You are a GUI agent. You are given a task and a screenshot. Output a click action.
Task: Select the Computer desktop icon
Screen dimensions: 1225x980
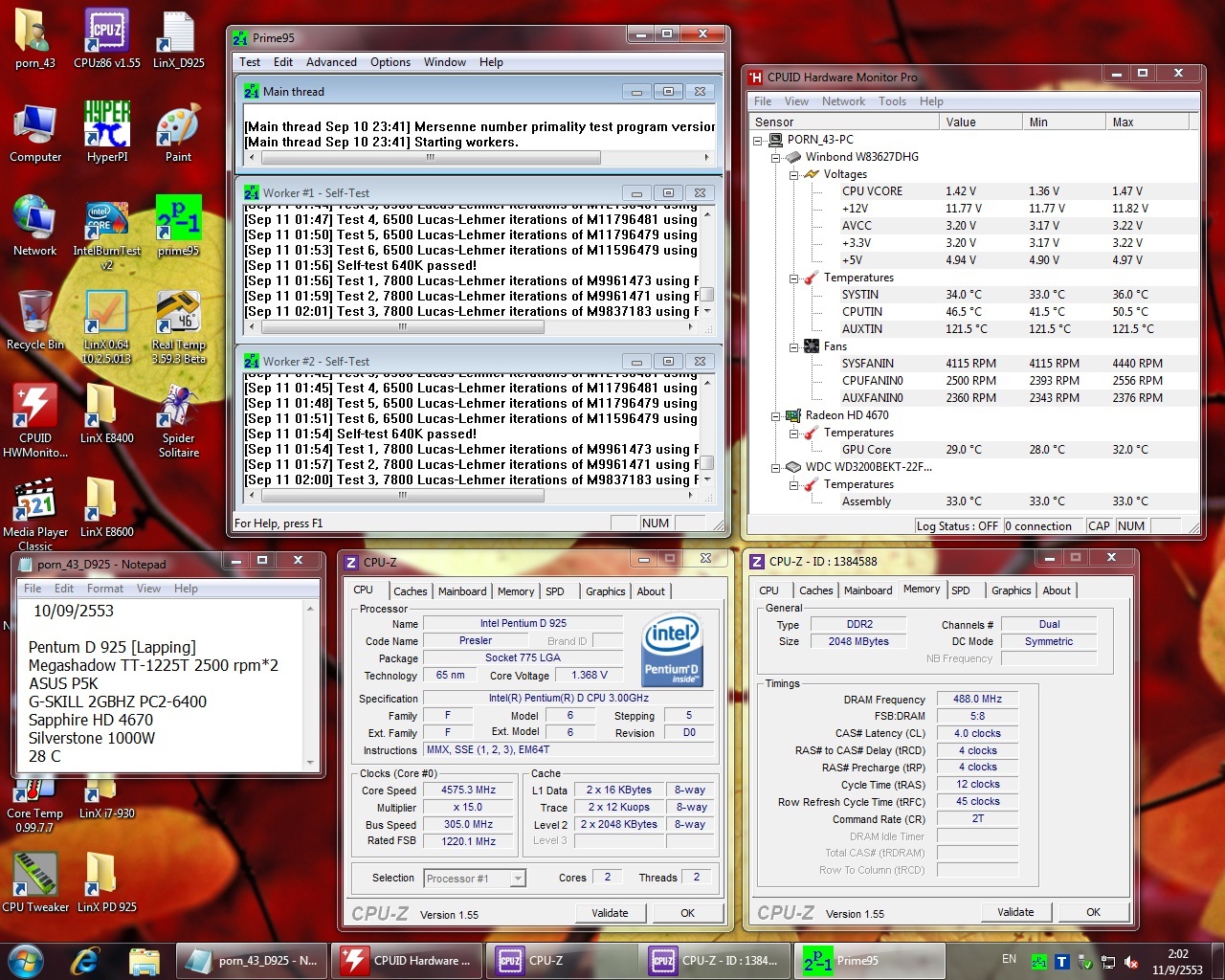35,133
